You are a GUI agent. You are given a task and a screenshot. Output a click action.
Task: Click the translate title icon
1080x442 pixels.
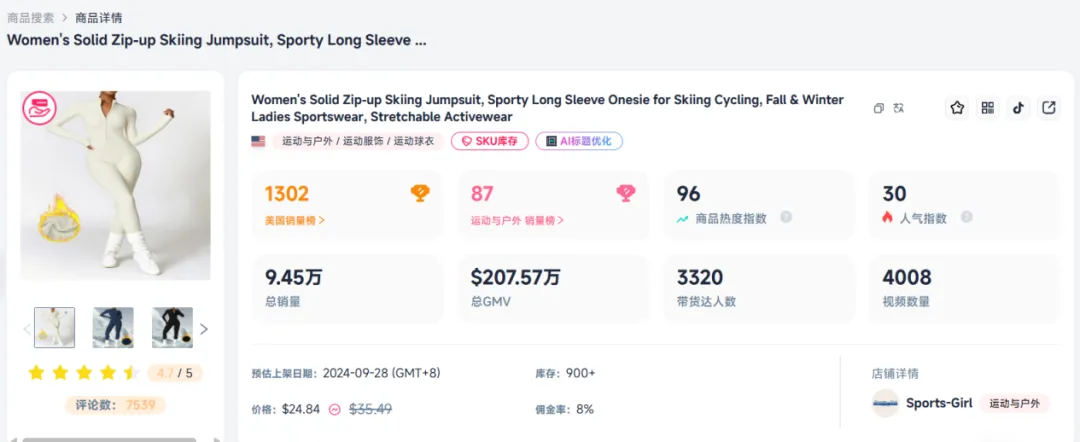pyautogui.click(x=899, y=108)
